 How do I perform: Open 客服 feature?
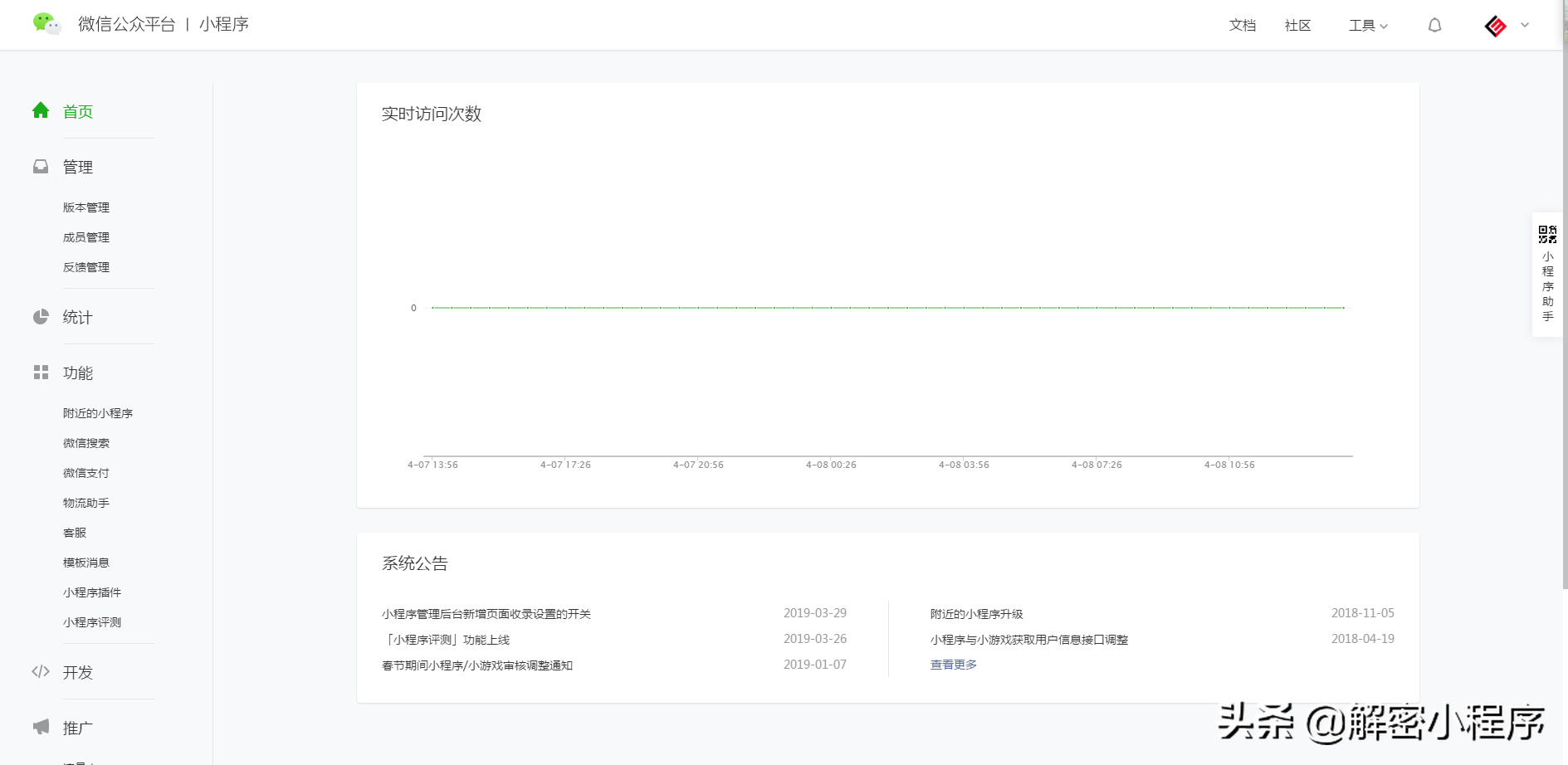75,533
